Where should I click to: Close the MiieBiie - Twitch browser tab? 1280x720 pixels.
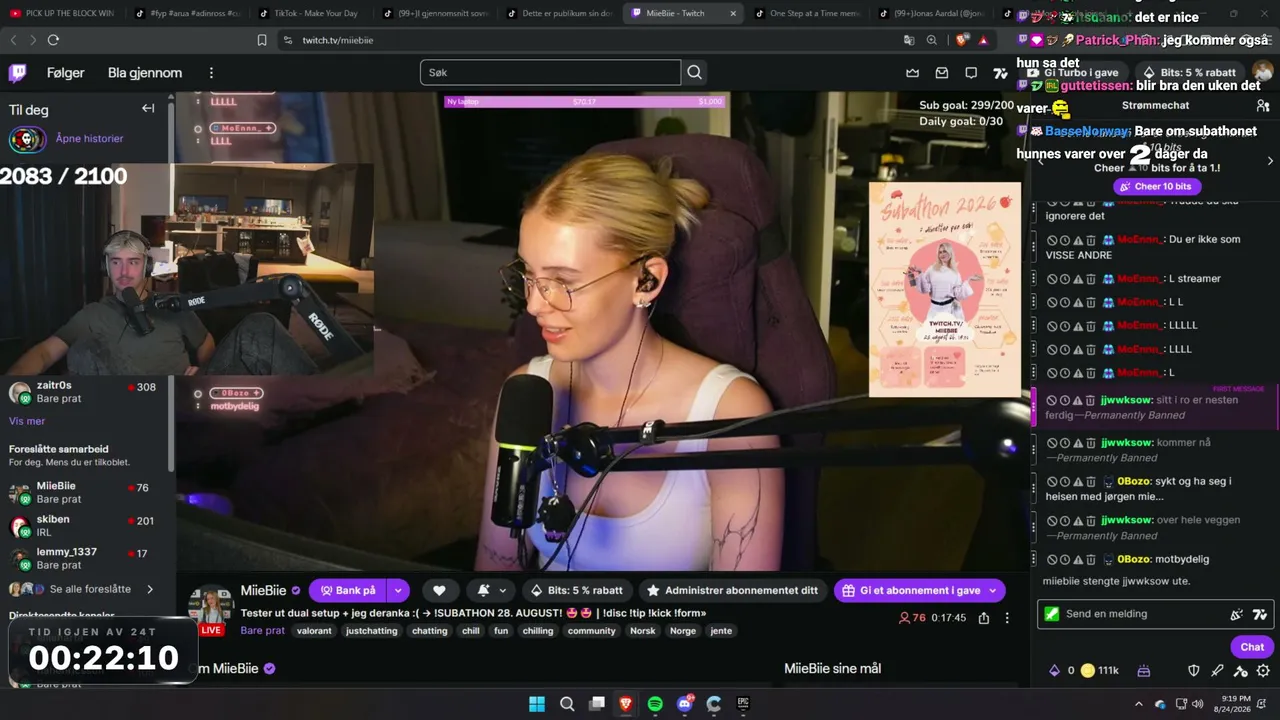click(733, 13)
